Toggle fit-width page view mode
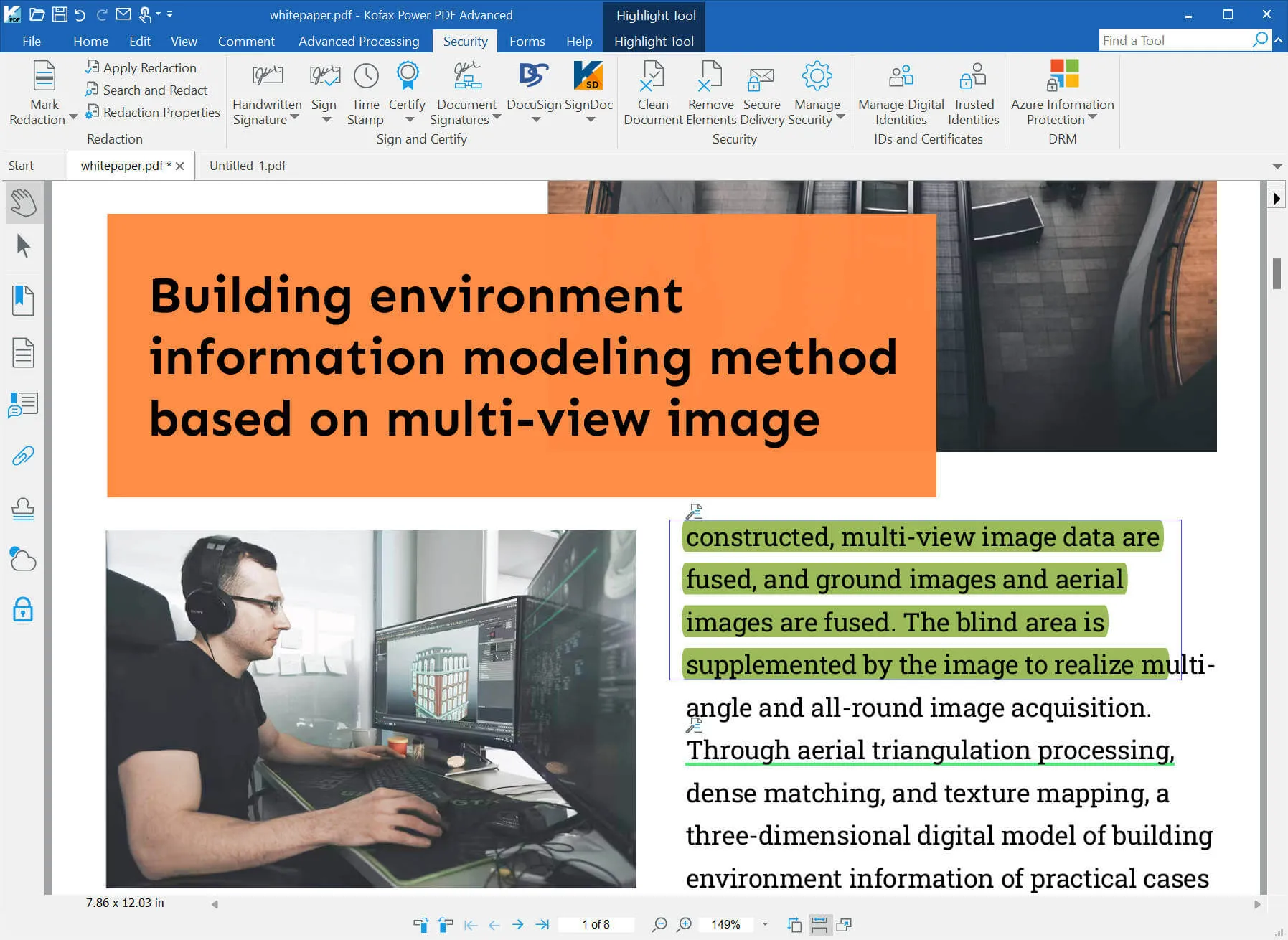The width and height of the screenshot is (1288, 940). [x=819, y=924]
